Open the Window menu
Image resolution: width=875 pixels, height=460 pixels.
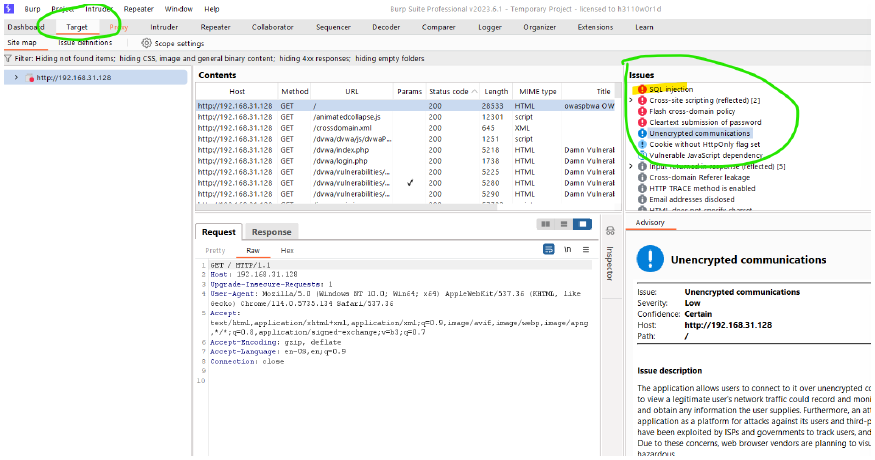coord(179,9)
